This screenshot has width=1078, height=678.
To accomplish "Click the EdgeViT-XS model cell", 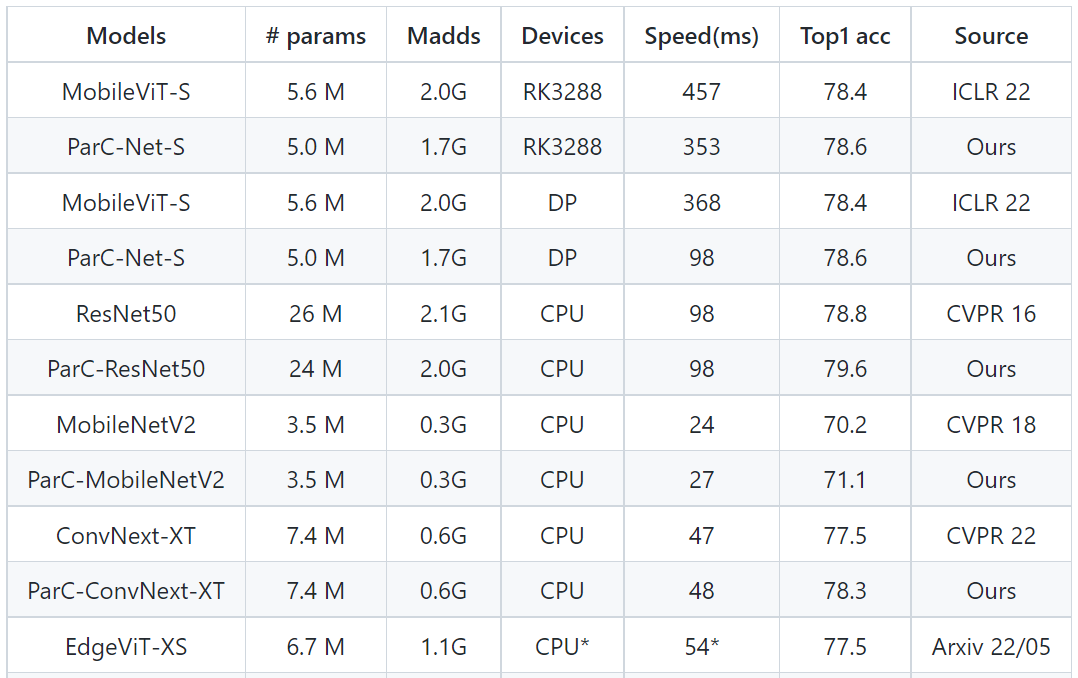I will (126, 647).
